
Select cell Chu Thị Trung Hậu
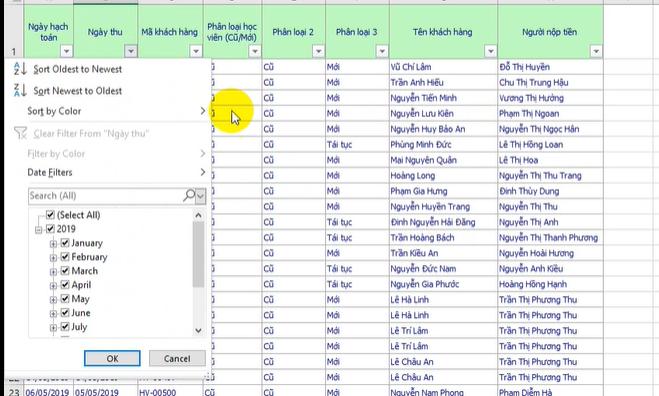tap(550, 82)
